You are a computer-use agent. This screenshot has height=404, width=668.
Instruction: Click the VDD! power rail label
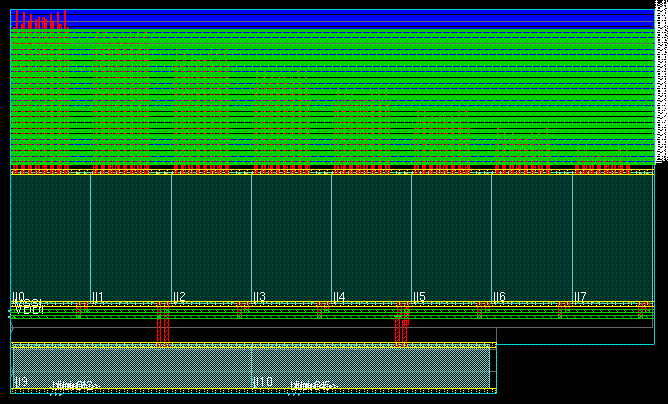coord(29,310)
